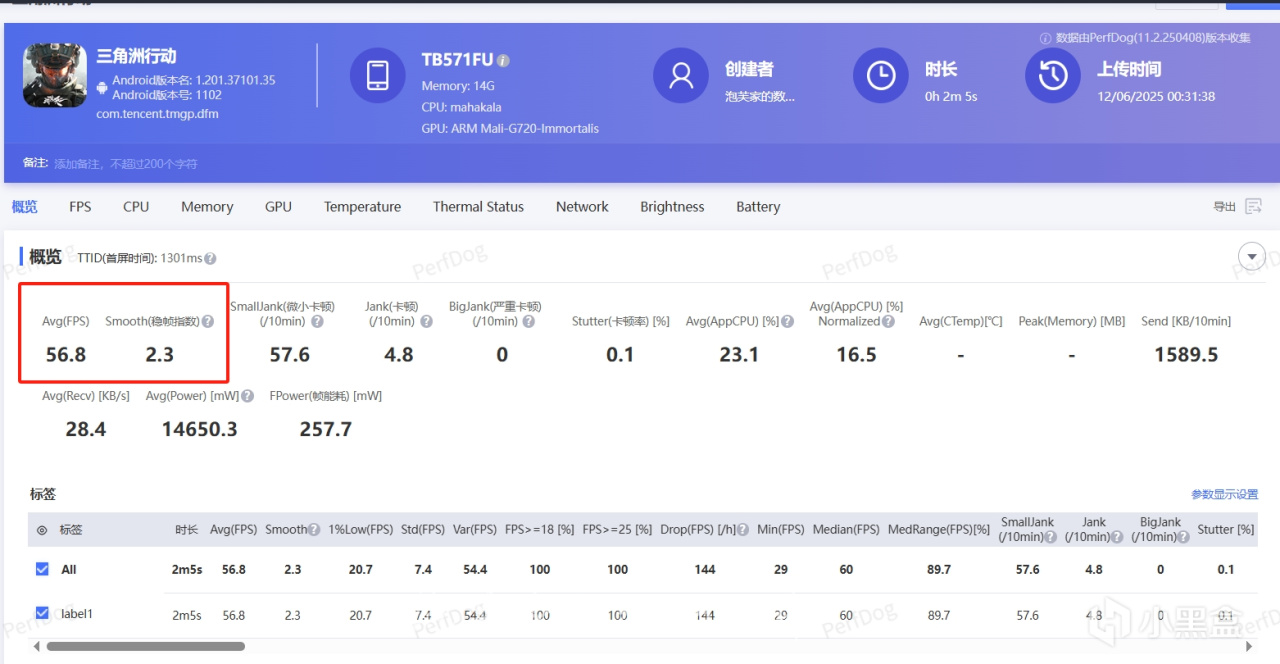Open the Temperature tab
Viewport: 1280px width, 664px height.
(x=362, y=207)
